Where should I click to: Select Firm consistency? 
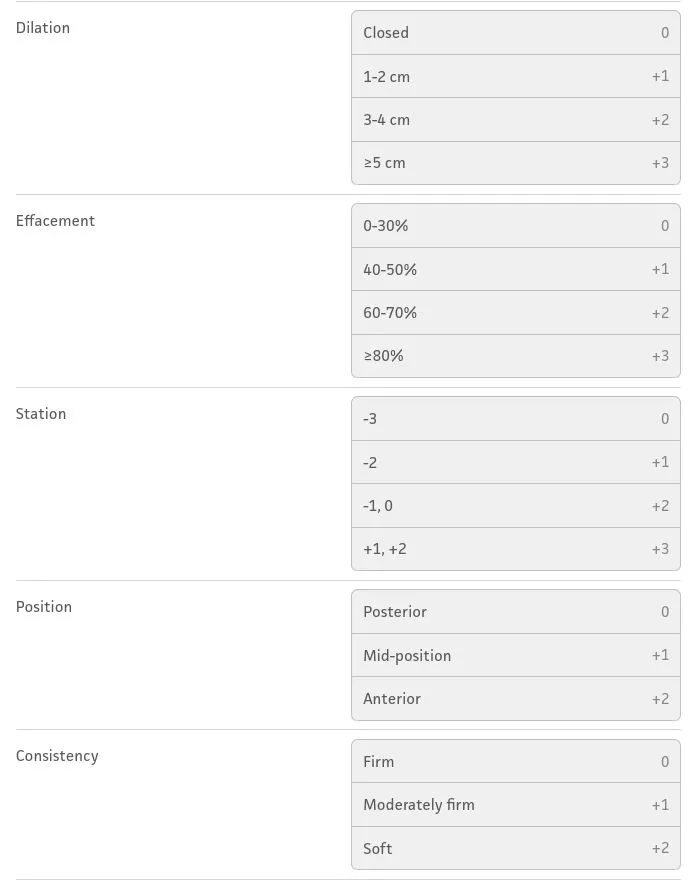pyautogui.click(x=515, y=762)
